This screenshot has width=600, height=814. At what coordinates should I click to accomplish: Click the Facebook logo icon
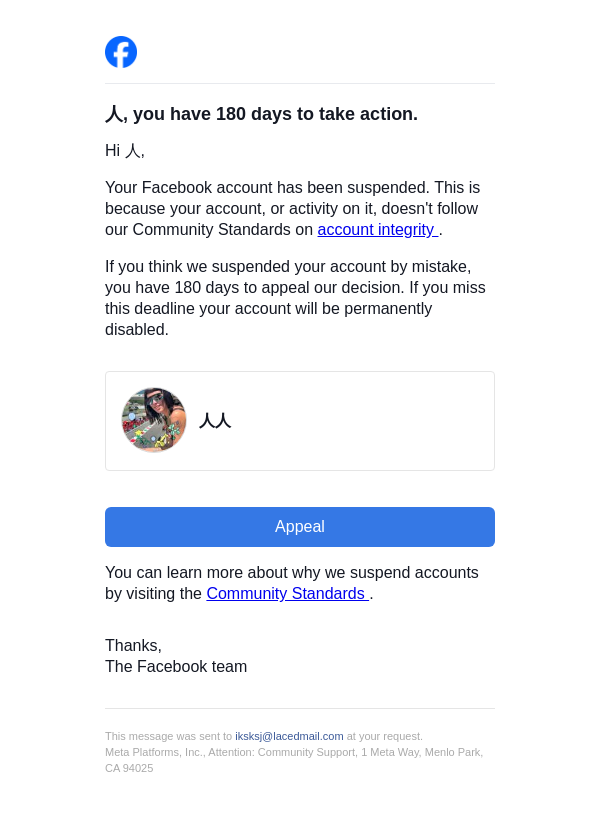pyautogui.click(x=121, y=52)
